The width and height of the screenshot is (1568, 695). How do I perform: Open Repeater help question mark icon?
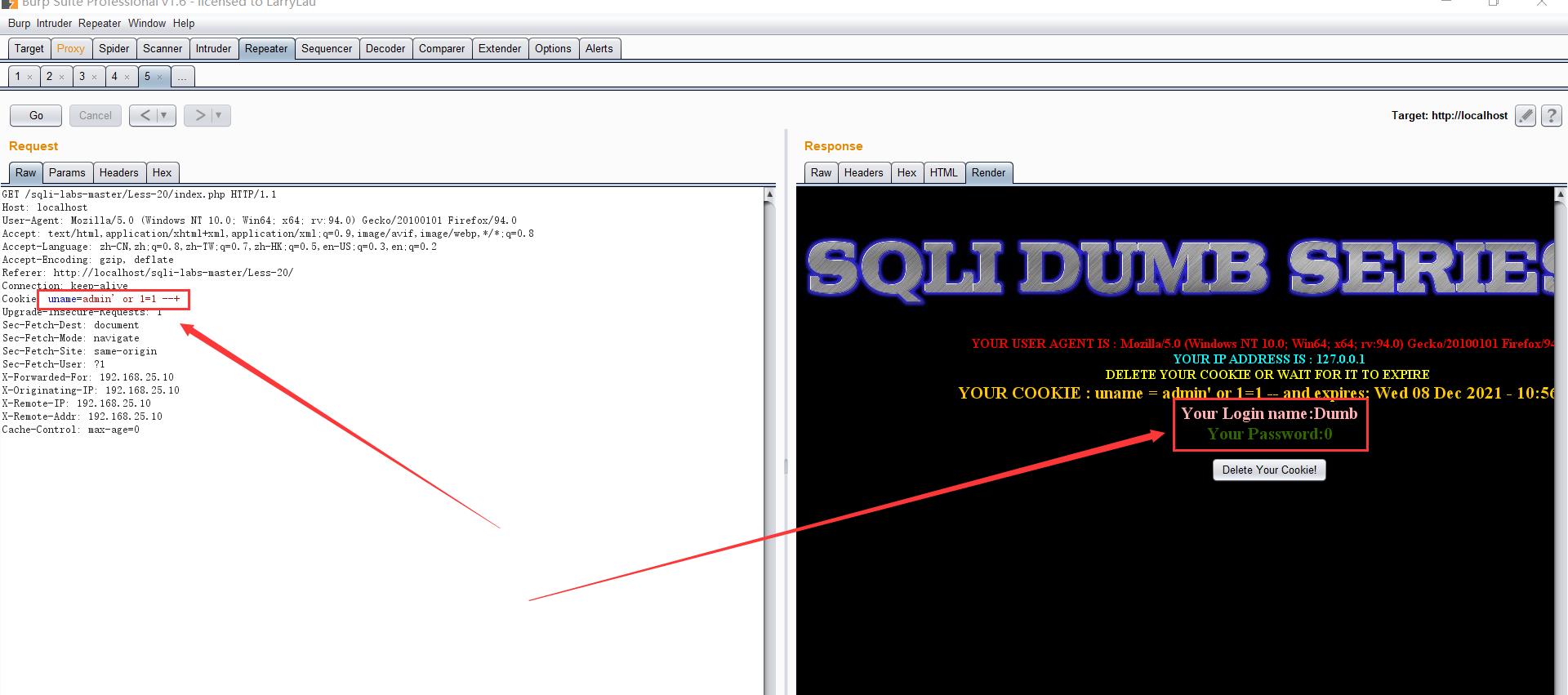pyautogui.click(x=1552, y=116)
